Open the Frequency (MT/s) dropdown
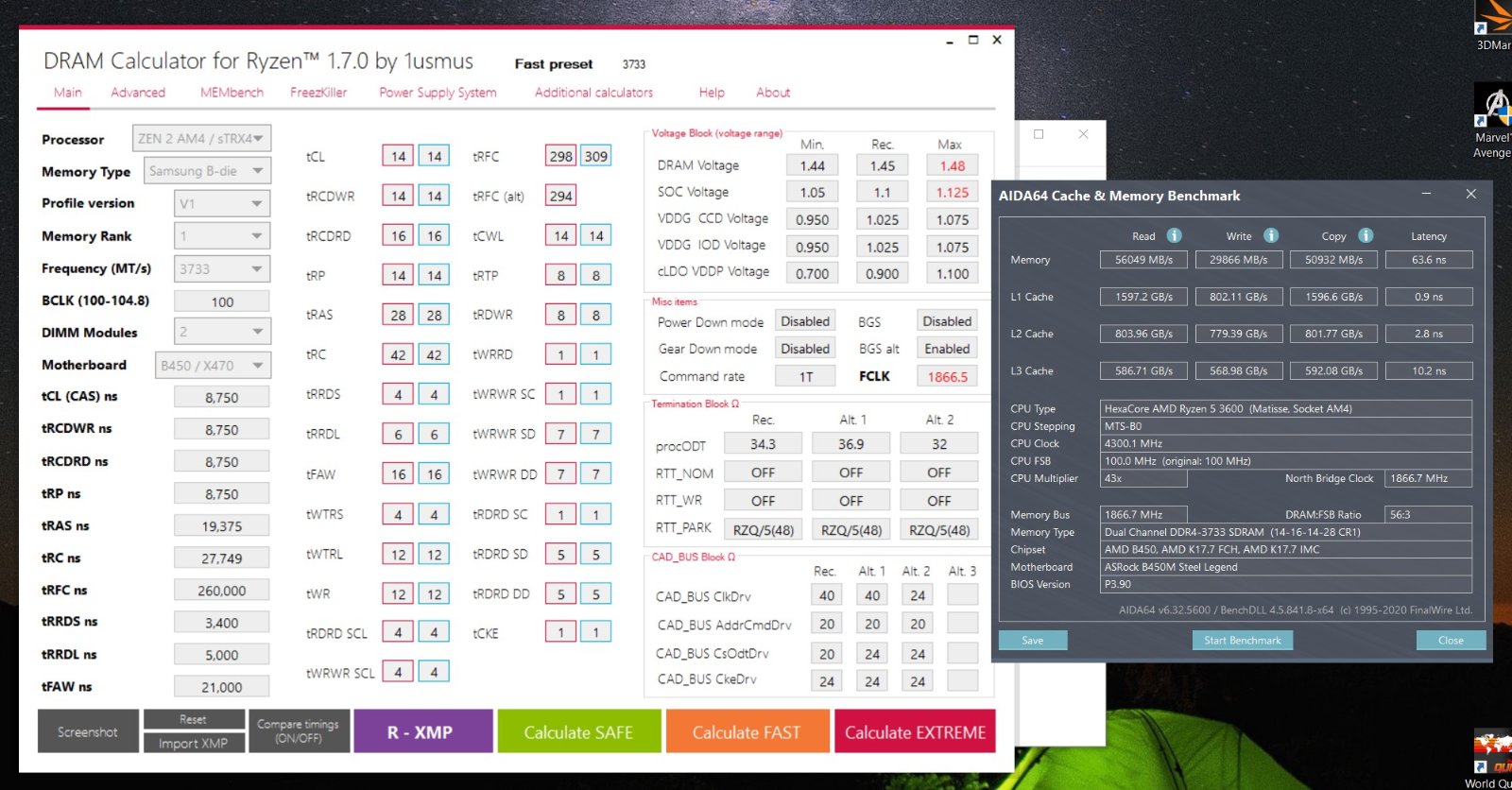 pos(222,268)
